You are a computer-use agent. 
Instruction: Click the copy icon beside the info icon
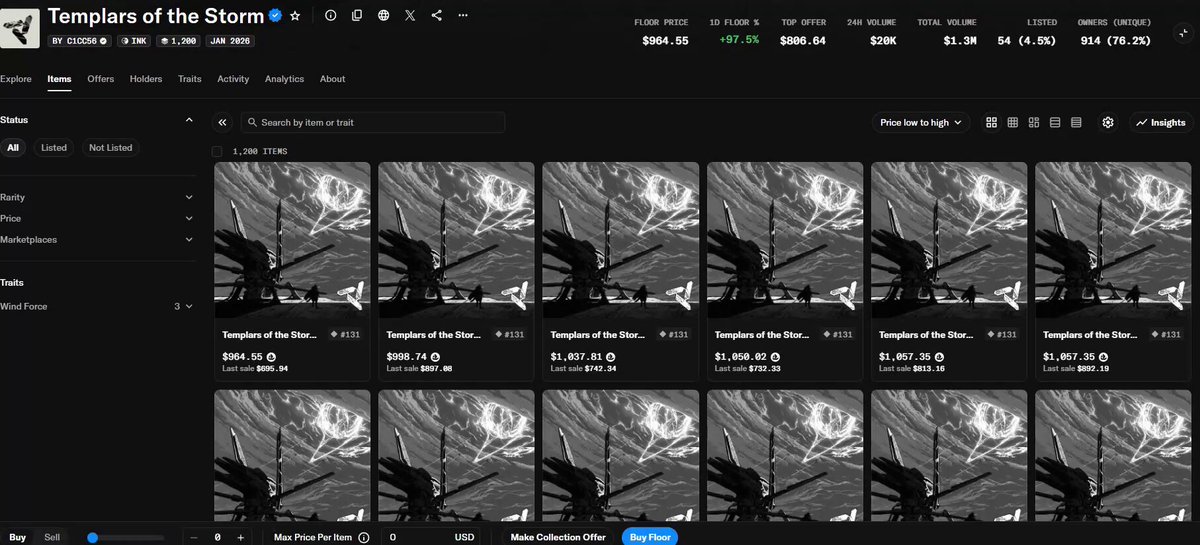(357, 16)
